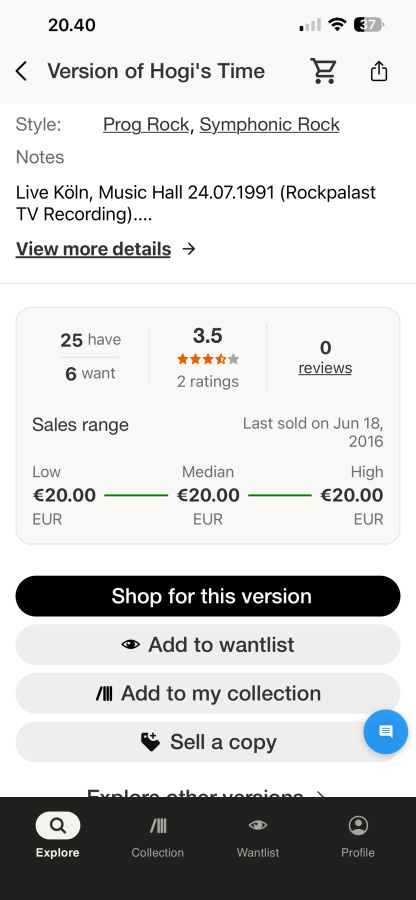Tap the Sell a copy button
This screenshot has width=416, height=900.
pos(208,742)
